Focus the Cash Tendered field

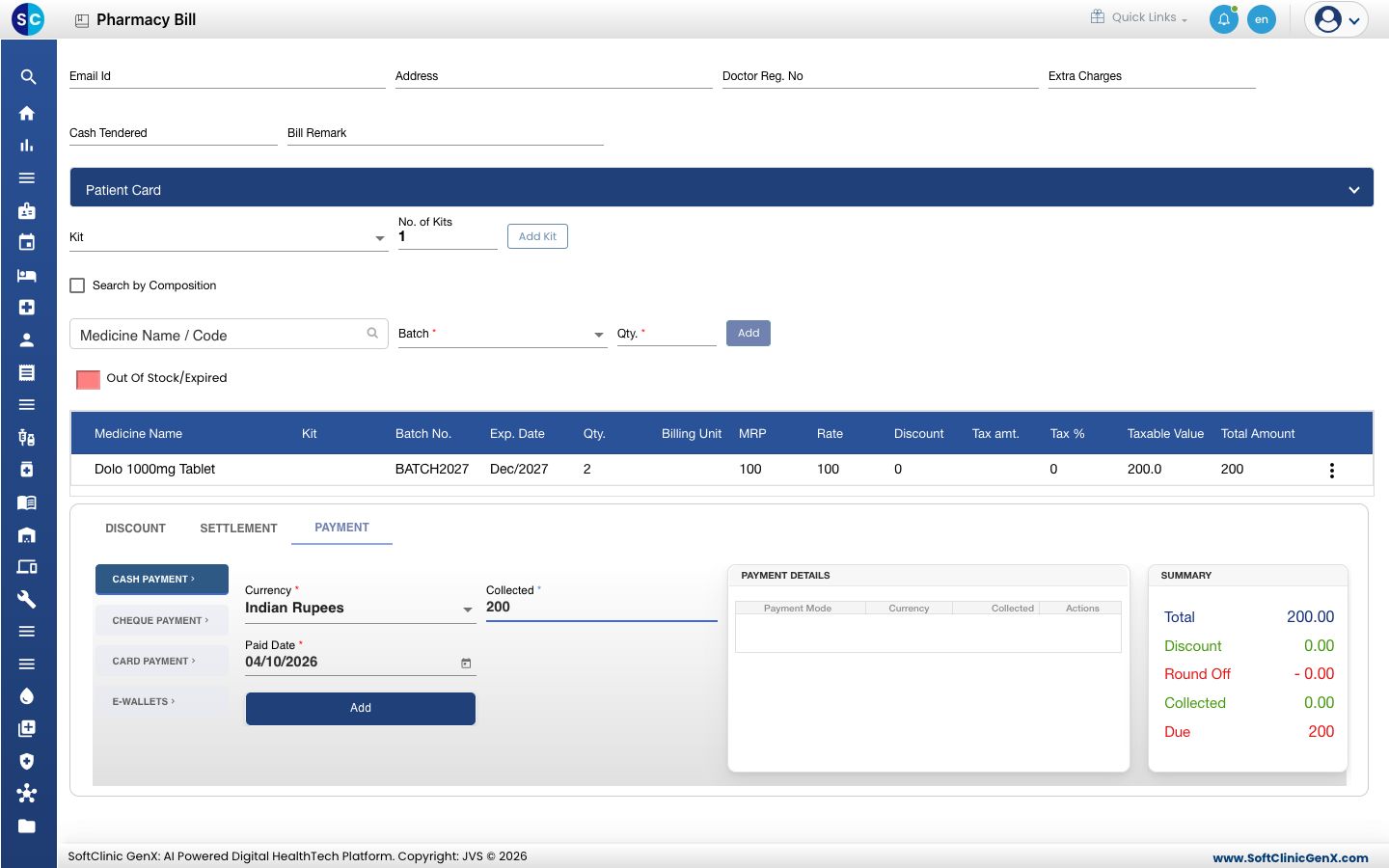pos(174,133)
